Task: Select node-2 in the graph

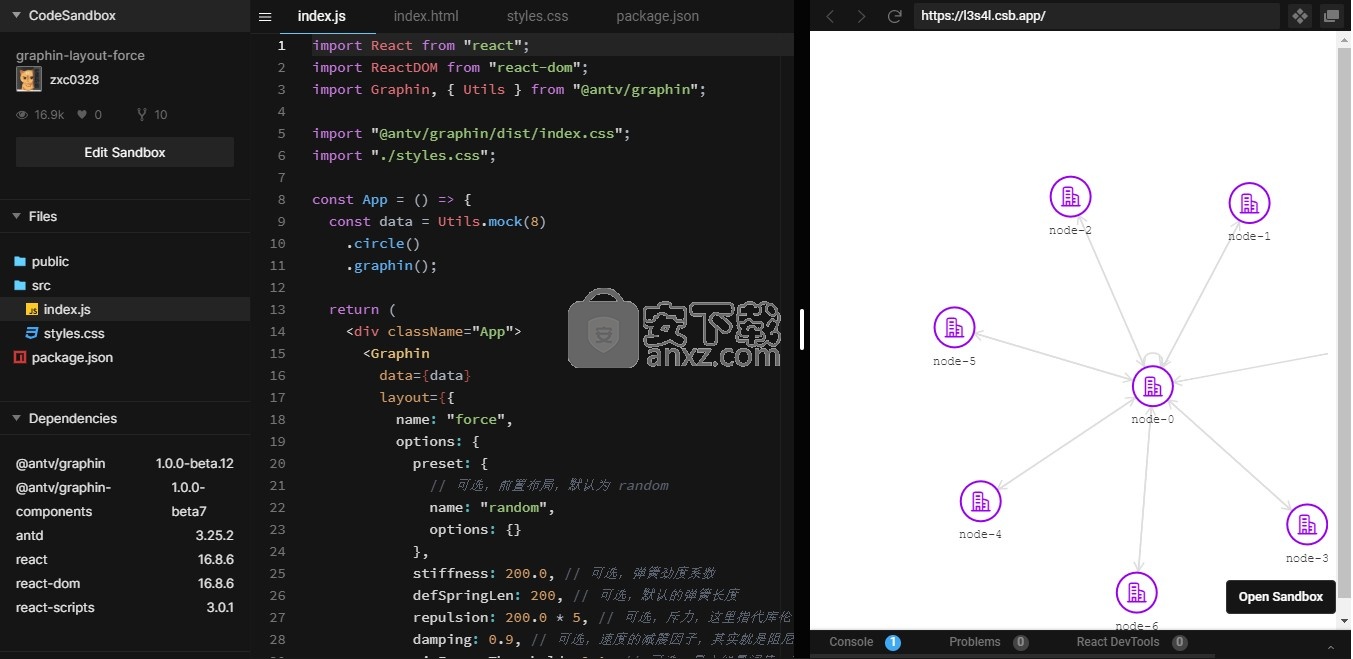Action: coord(1070,196)
